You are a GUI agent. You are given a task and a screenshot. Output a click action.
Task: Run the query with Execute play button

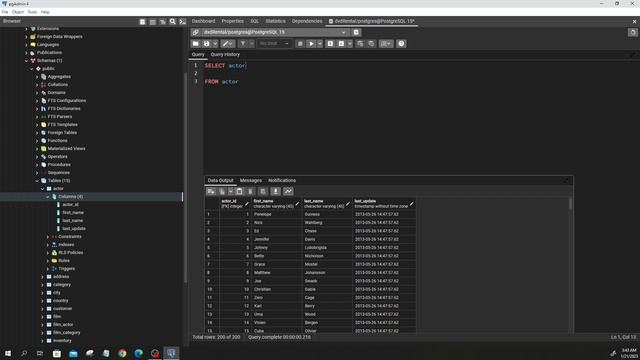click(311, 44)
